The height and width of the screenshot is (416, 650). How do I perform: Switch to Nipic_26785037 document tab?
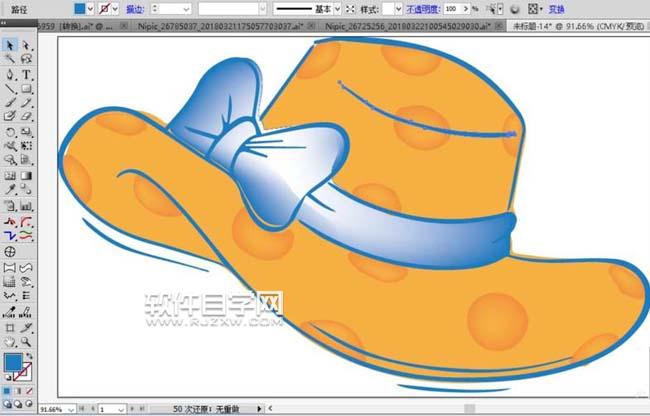tap(221, 26)
